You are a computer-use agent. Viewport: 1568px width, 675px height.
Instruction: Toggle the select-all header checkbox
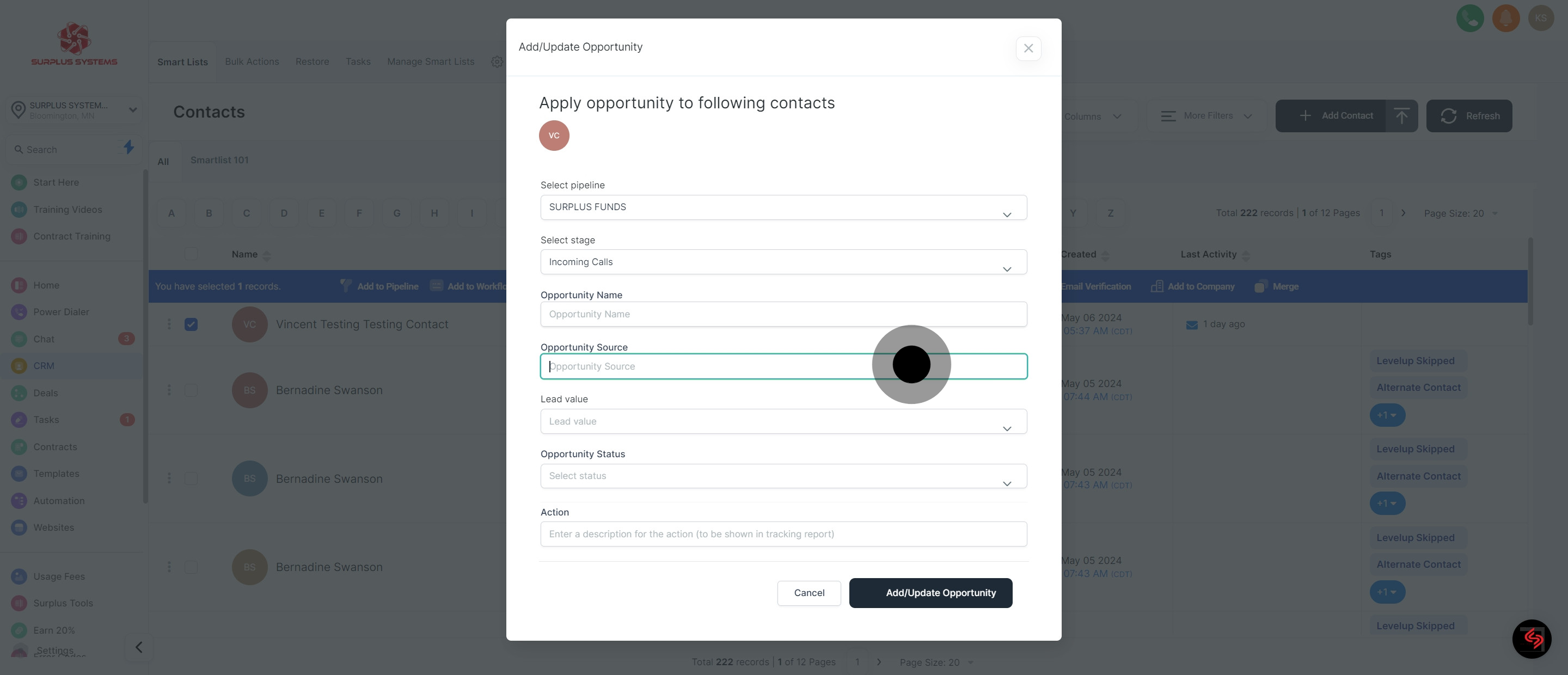click(x=191, y=254)
